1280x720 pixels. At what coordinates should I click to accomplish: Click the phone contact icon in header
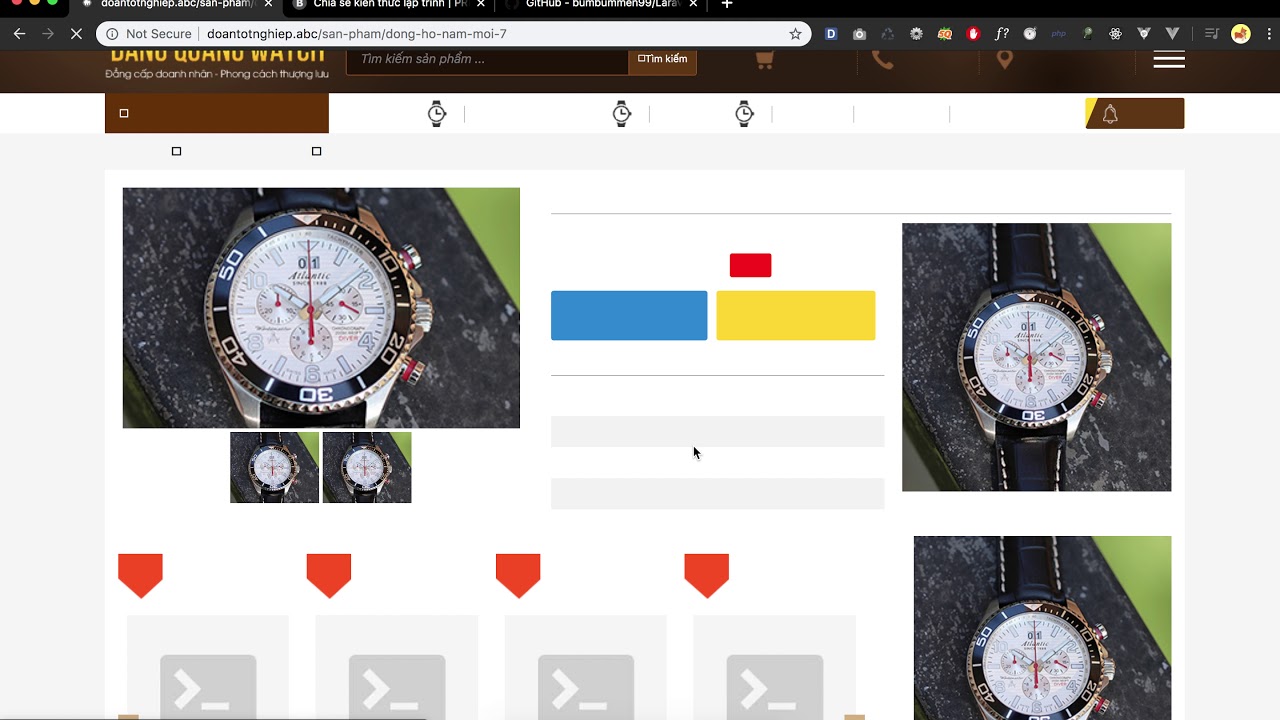pyautogui.click(x=882, y=60)
